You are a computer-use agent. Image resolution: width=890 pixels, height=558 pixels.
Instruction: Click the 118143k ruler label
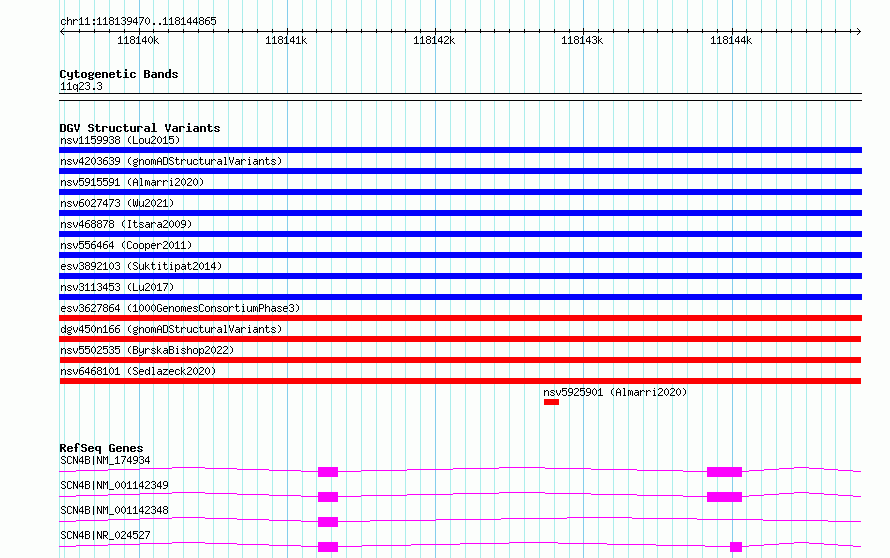(582, 40)
